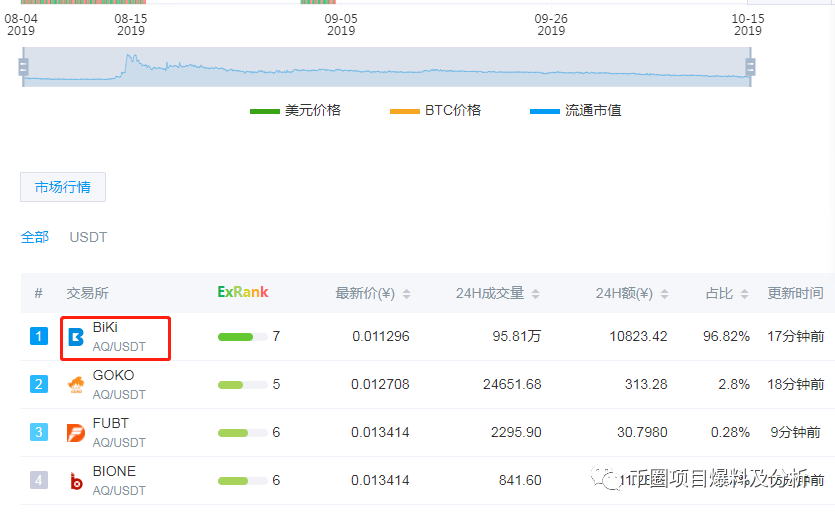835x514 pixels.
Task: Click the 交易所 column header
Action: tap(87, 293)
